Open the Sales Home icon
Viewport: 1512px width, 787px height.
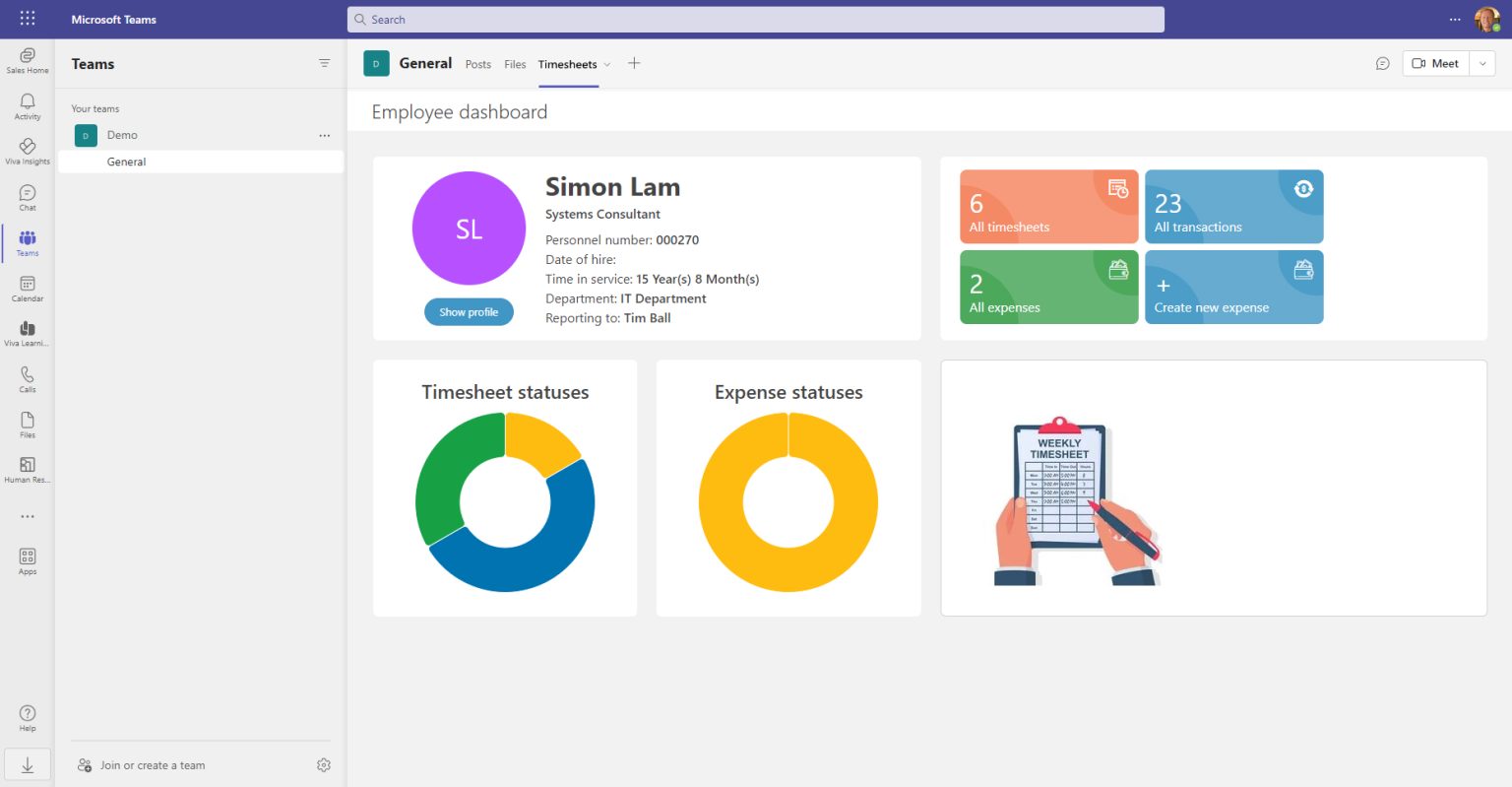tap(27, 57)
